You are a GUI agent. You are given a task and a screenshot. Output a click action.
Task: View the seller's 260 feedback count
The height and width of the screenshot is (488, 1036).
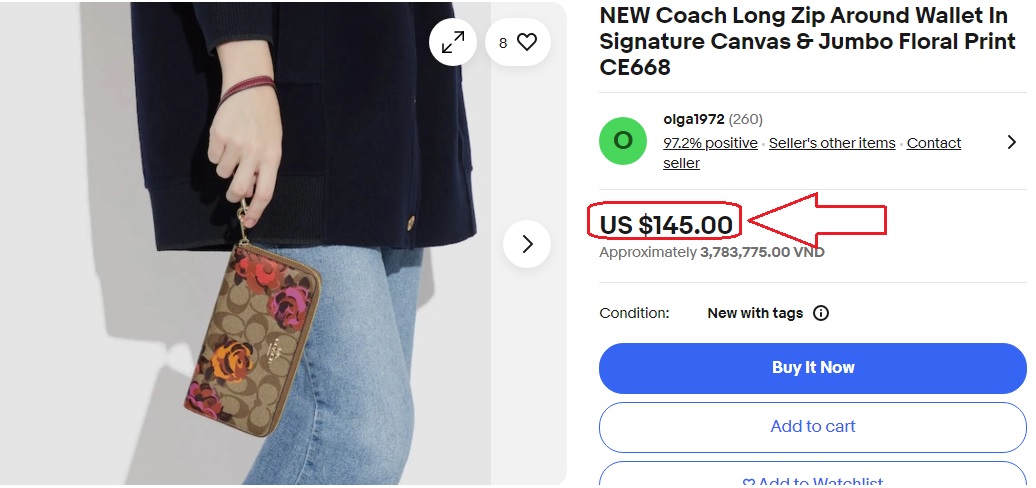(x=745, y=119)
